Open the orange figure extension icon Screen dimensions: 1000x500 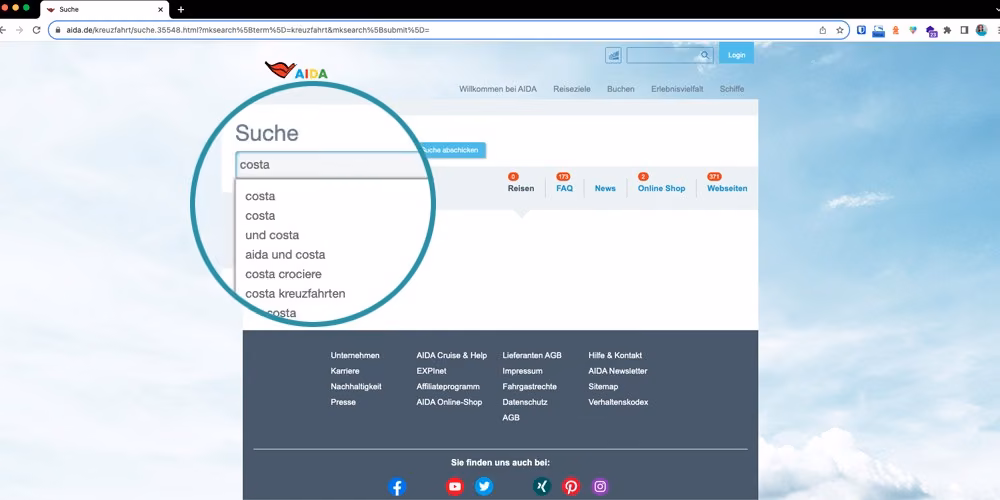coord(896,30)
